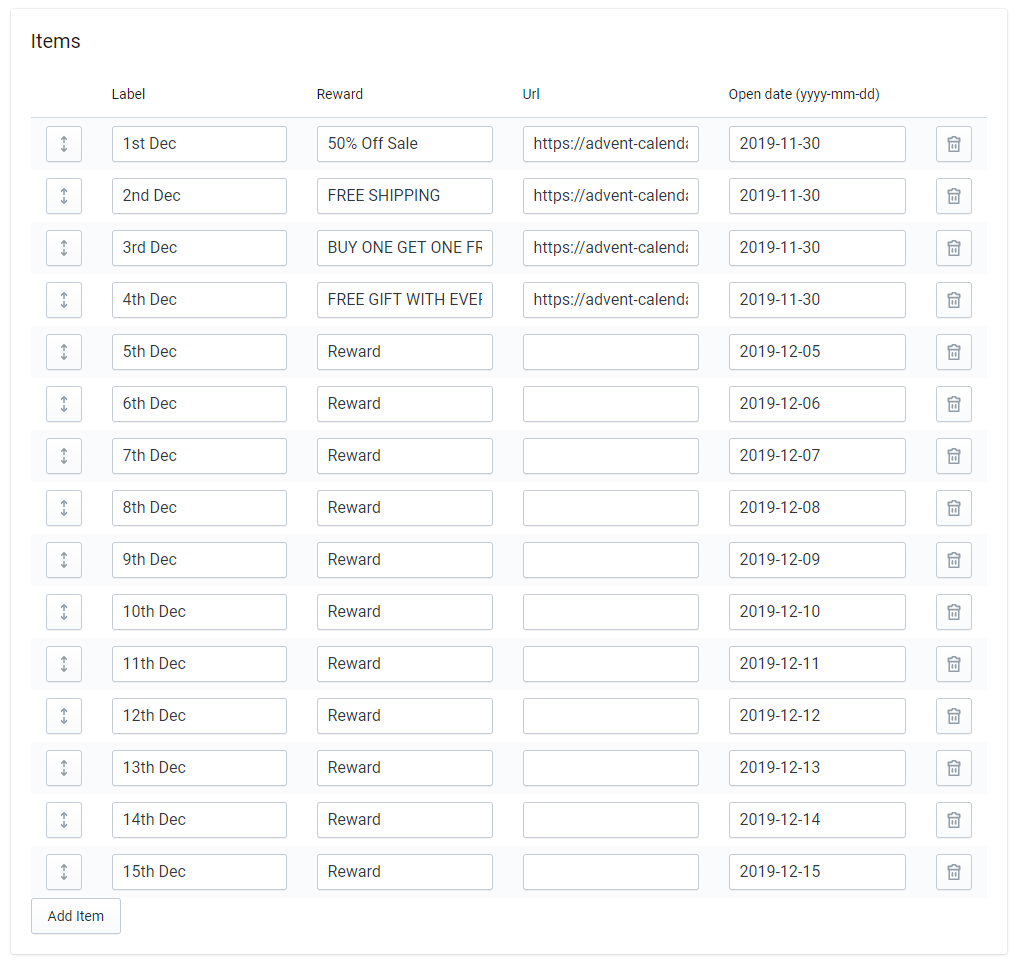Click the empty Url field for 6th Dec
This screenshot has width=1020, height=960.
(x=610, y=404)
